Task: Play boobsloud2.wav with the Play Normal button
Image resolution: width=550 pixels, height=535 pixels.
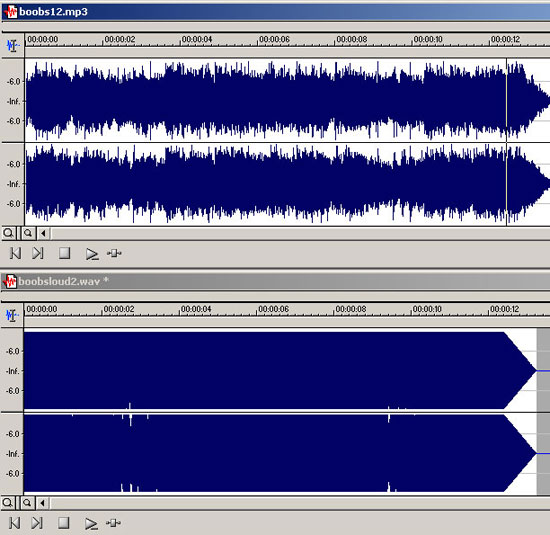Action: 91,523
